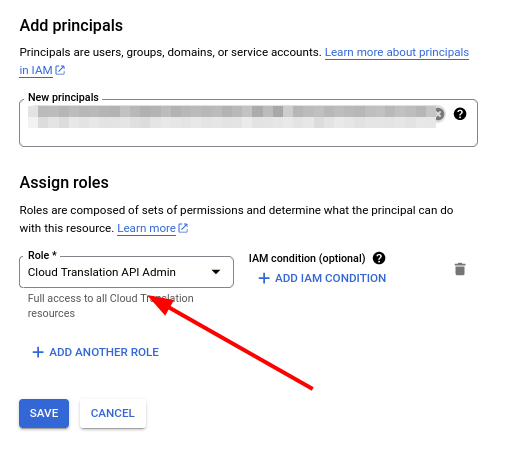Save the principal and role assignment
508x461 pixels.
(x=44, y=413)
